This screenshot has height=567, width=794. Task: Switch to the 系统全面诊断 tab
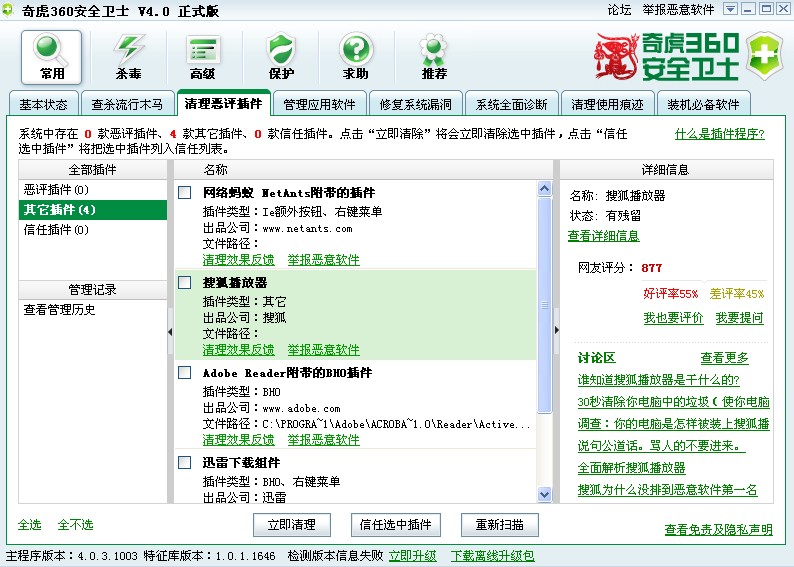tap(511, 104)
